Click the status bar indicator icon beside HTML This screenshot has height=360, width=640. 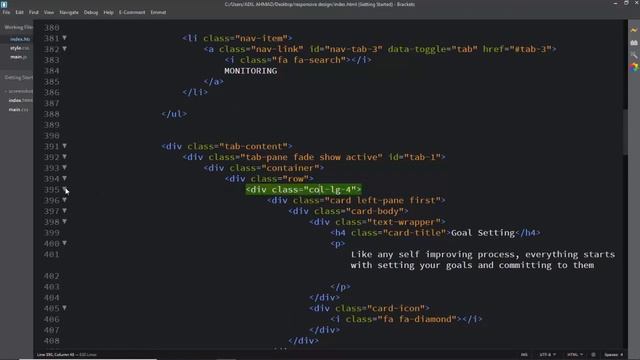[593, 355]
